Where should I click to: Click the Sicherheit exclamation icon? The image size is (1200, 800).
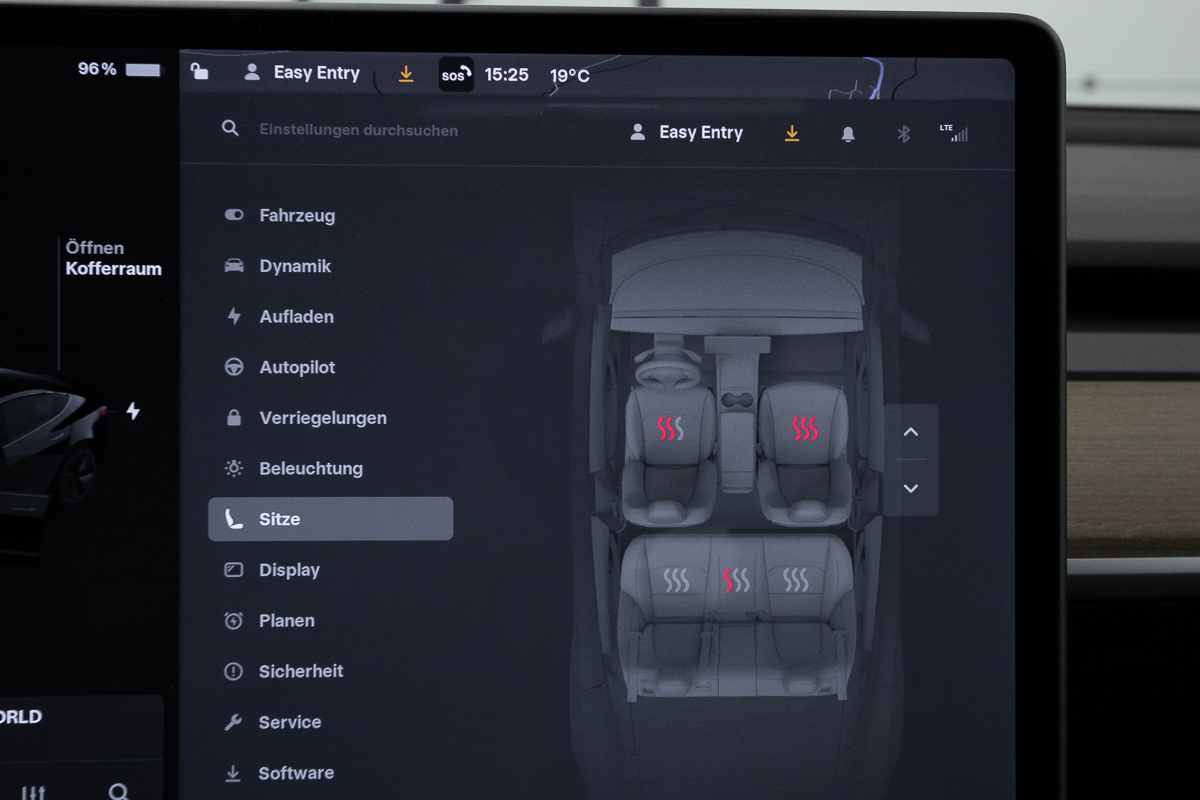[234, 671]
